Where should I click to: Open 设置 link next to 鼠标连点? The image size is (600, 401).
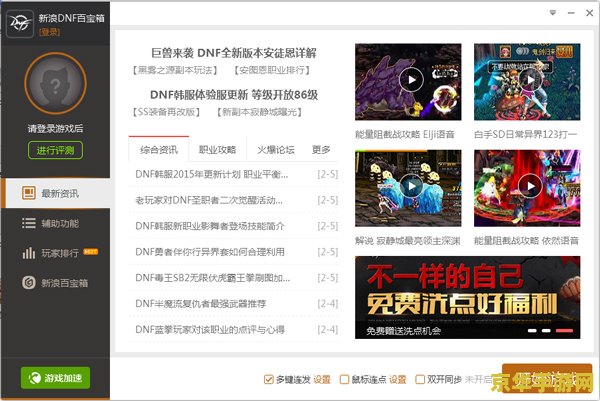pos(398,379)
